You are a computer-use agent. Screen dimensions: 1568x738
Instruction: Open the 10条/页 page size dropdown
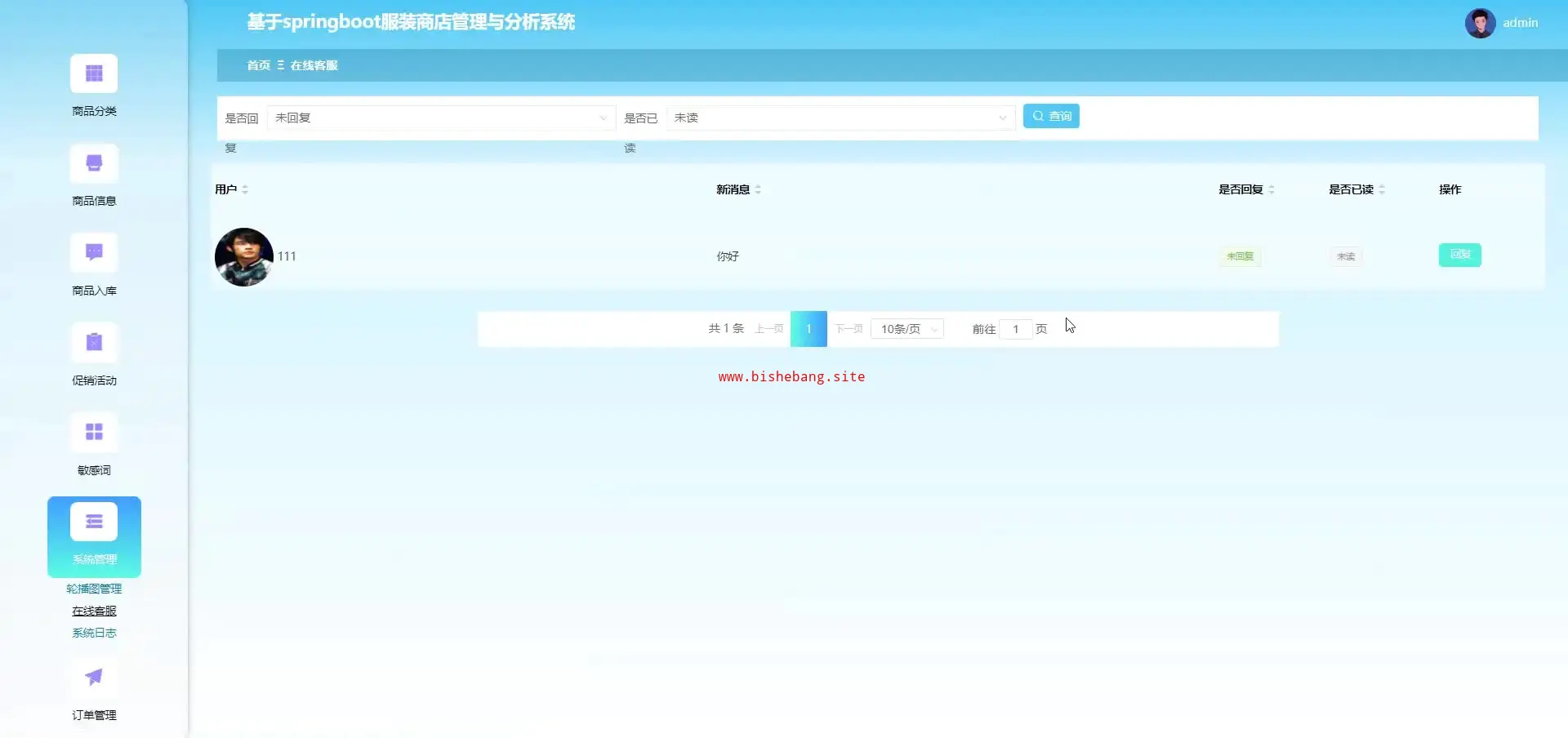click(907, 329)
